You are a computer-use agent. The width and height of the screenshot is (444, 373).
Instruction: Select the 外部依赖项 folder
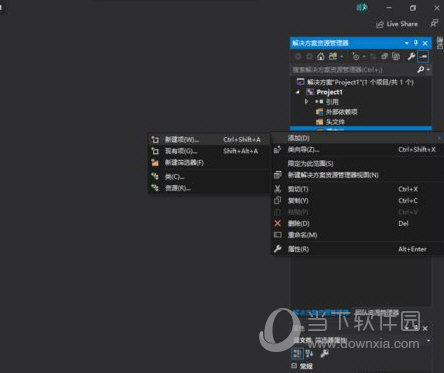(x=337, y=112)
